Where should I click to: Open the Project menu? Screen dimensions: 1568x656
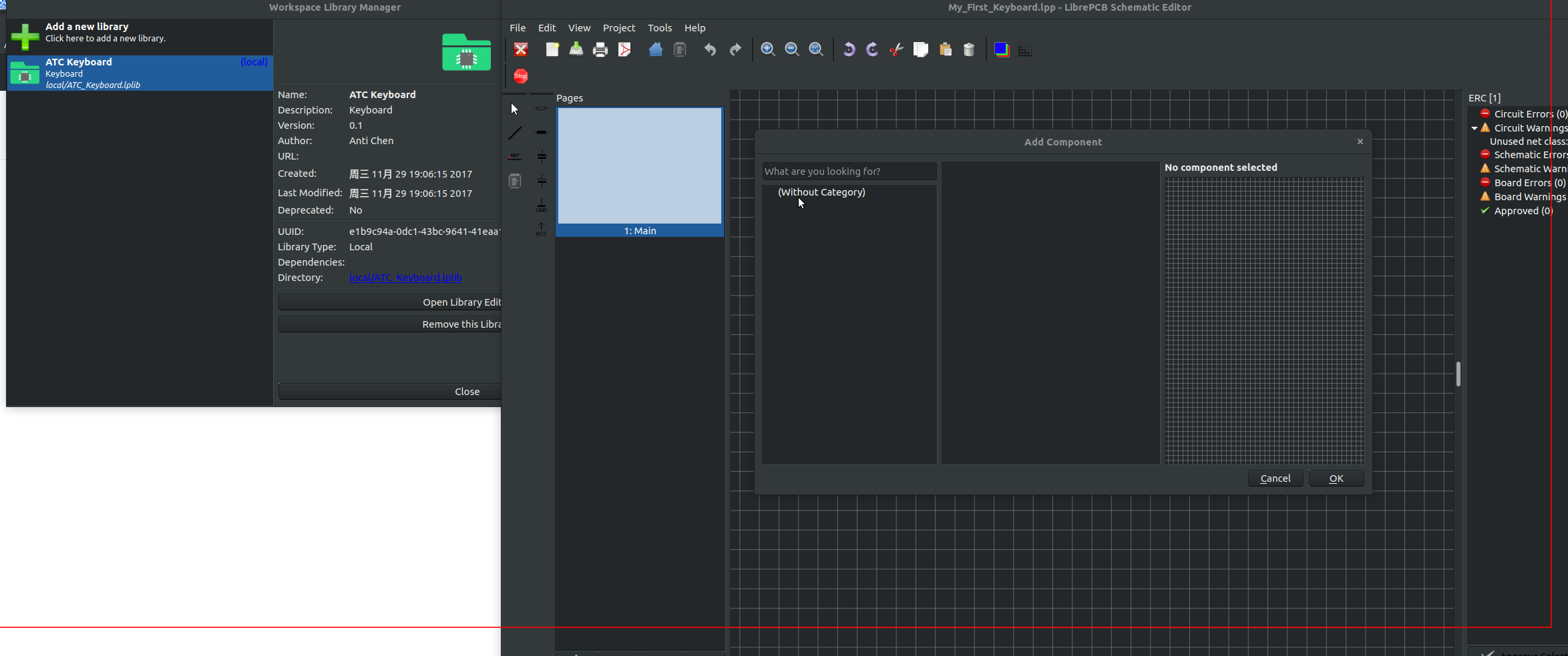[618, 28]
